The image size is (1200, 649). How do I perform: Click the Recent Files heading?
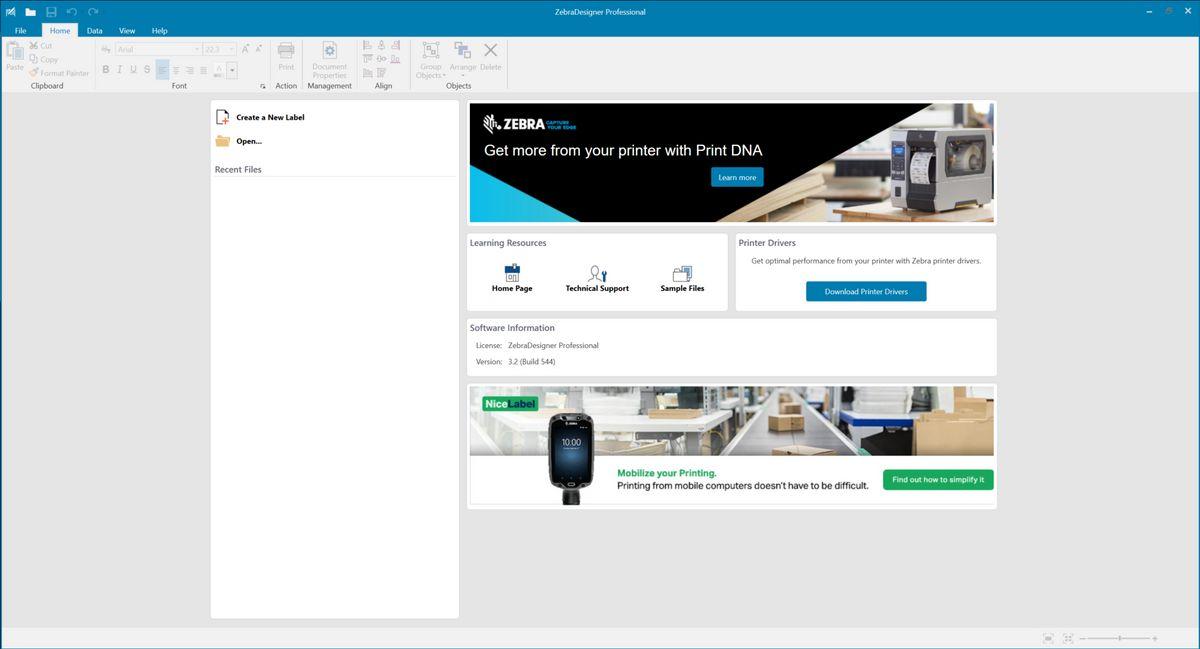[238, 169]
